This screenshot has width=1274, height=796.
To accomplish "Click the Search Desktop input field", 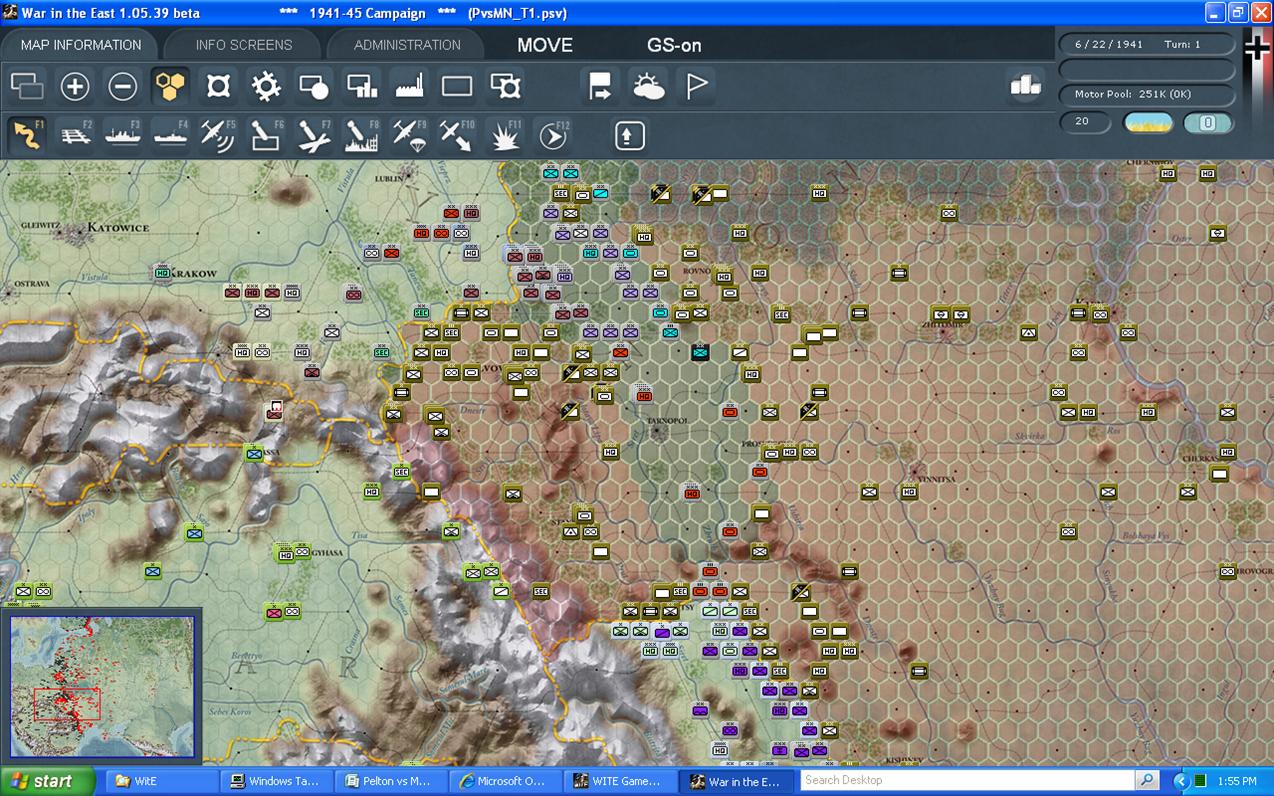I will [967, 780].
